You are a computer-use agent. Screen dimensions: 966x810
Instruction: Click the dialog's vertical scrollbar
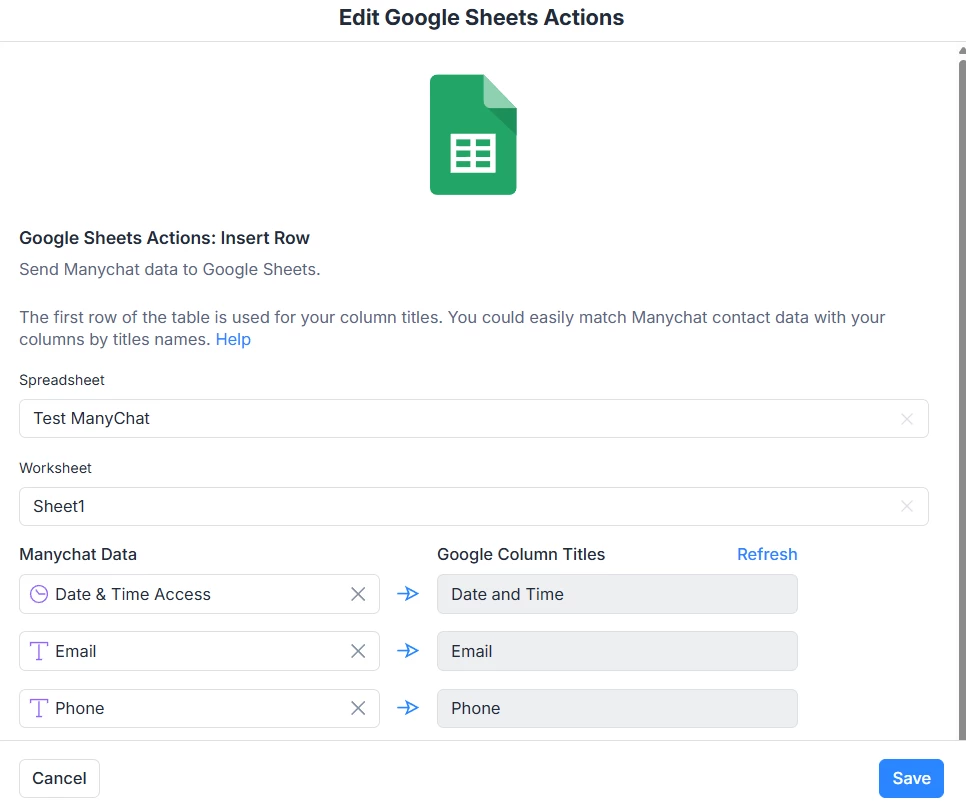(x=961, y=300)
